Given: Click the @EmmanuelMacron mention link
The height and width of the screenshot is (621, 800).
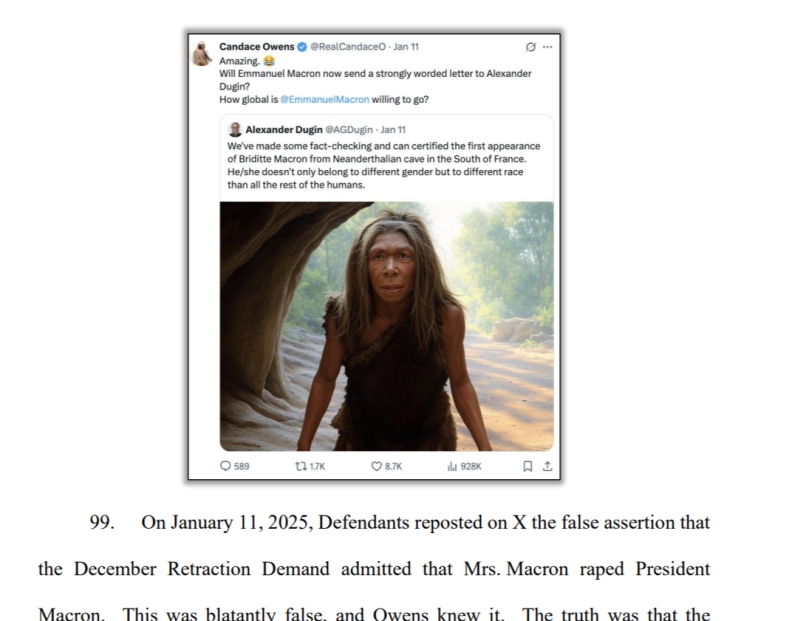Looking at the screenshot, I should [x=324, y=100].
